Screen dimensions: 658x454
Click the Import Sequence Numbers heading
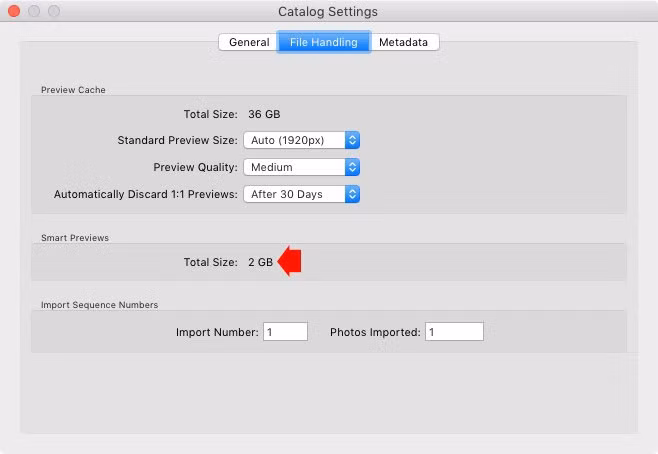click(99, 305)
